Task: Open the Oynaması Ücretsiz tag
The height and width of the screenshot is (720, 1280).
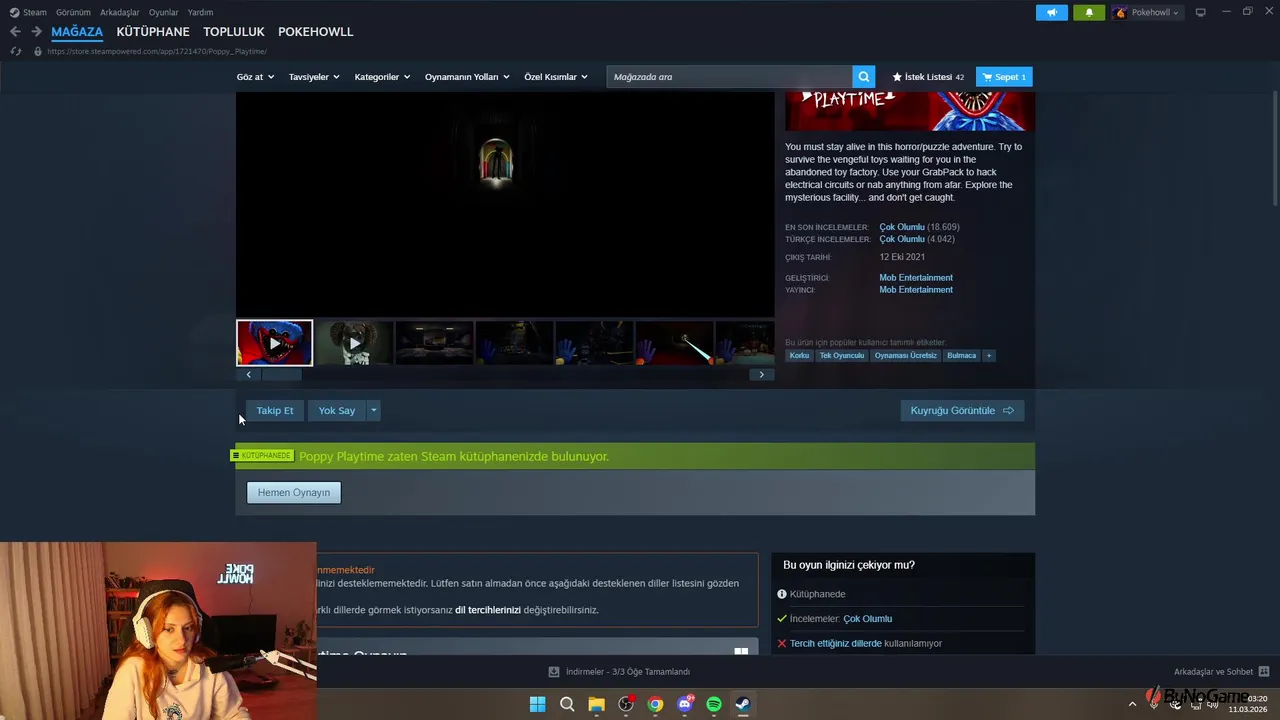Action: [x=905, y=356]
